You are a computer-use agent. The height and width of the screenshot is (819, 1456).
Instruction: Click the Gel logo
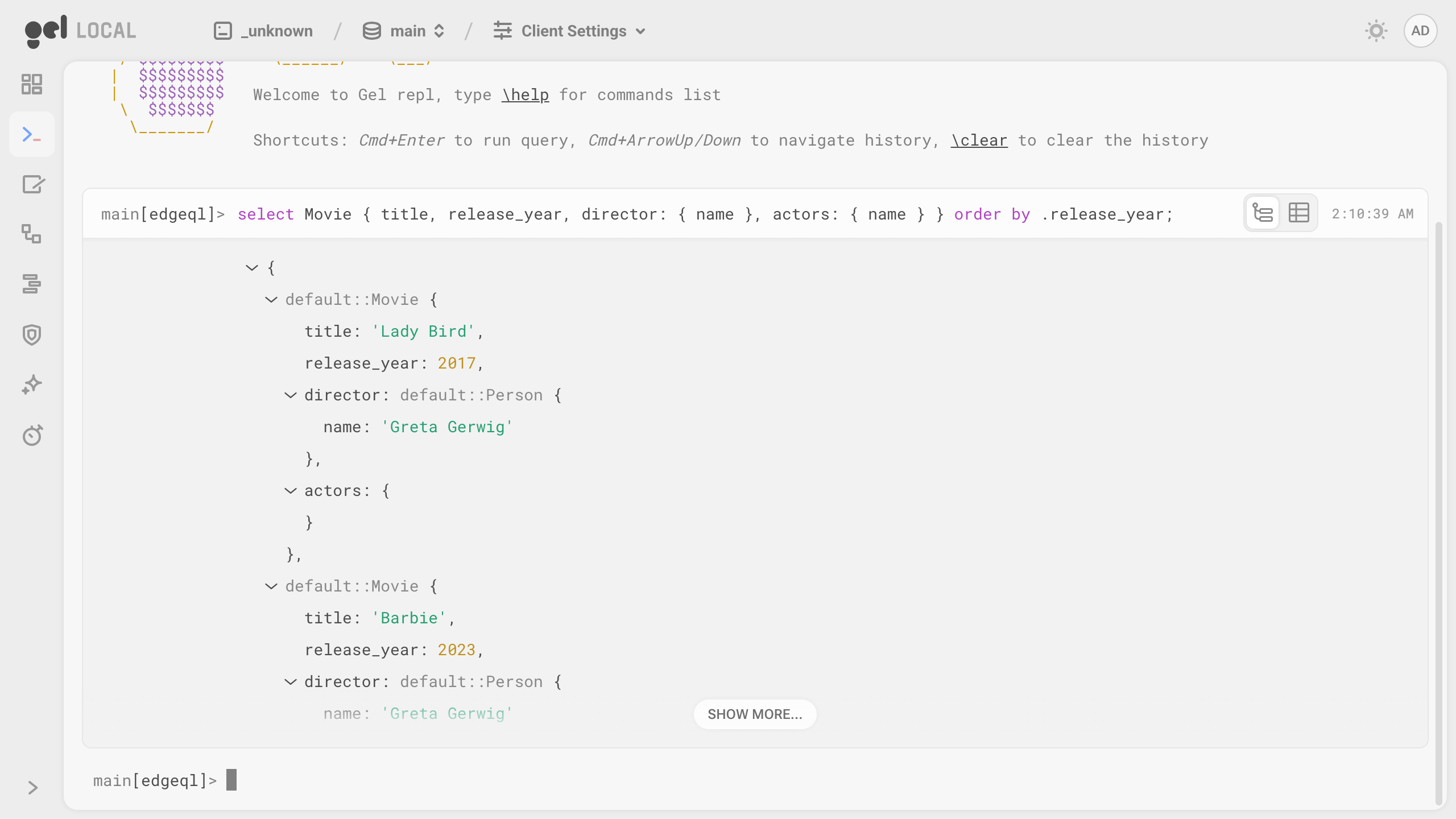tap(46, 31)
